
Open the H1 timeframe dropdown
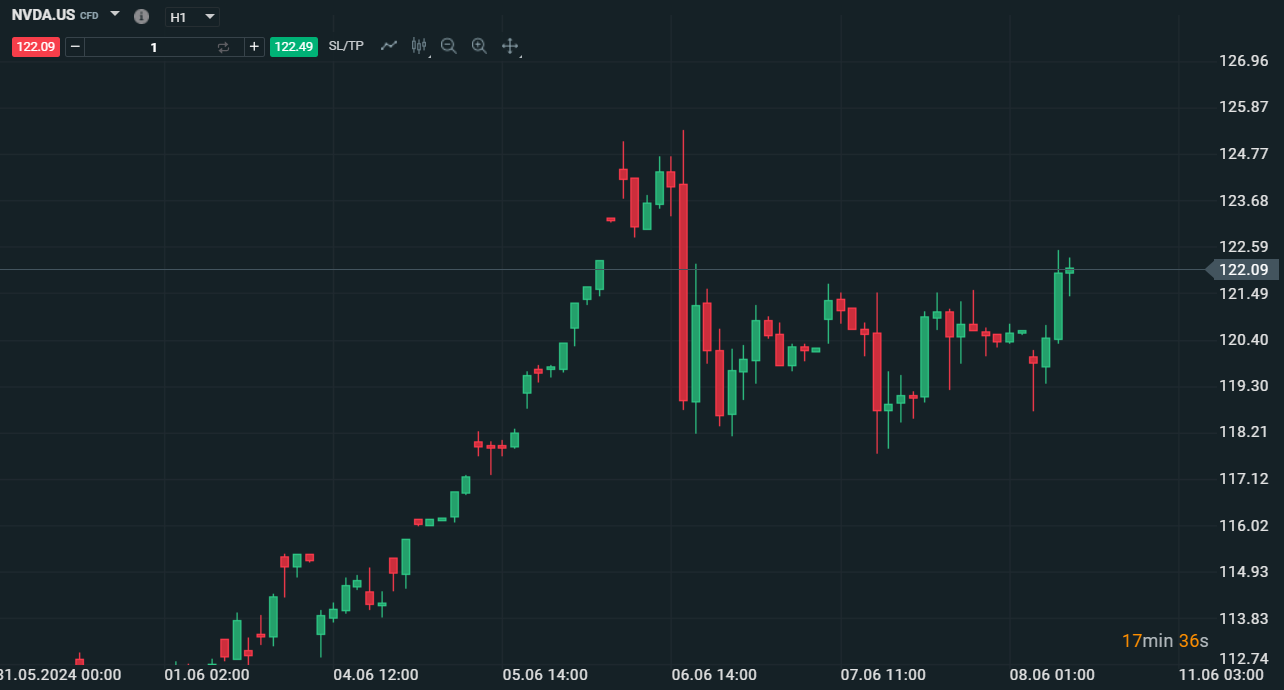(x=193, y=17)
